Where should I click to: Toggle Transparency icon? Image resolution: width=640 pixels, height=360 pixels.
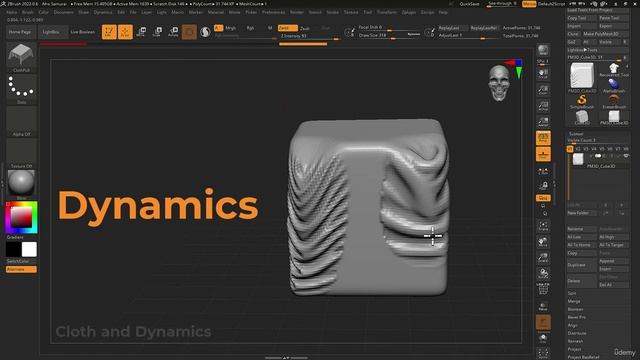click(543, 306)
